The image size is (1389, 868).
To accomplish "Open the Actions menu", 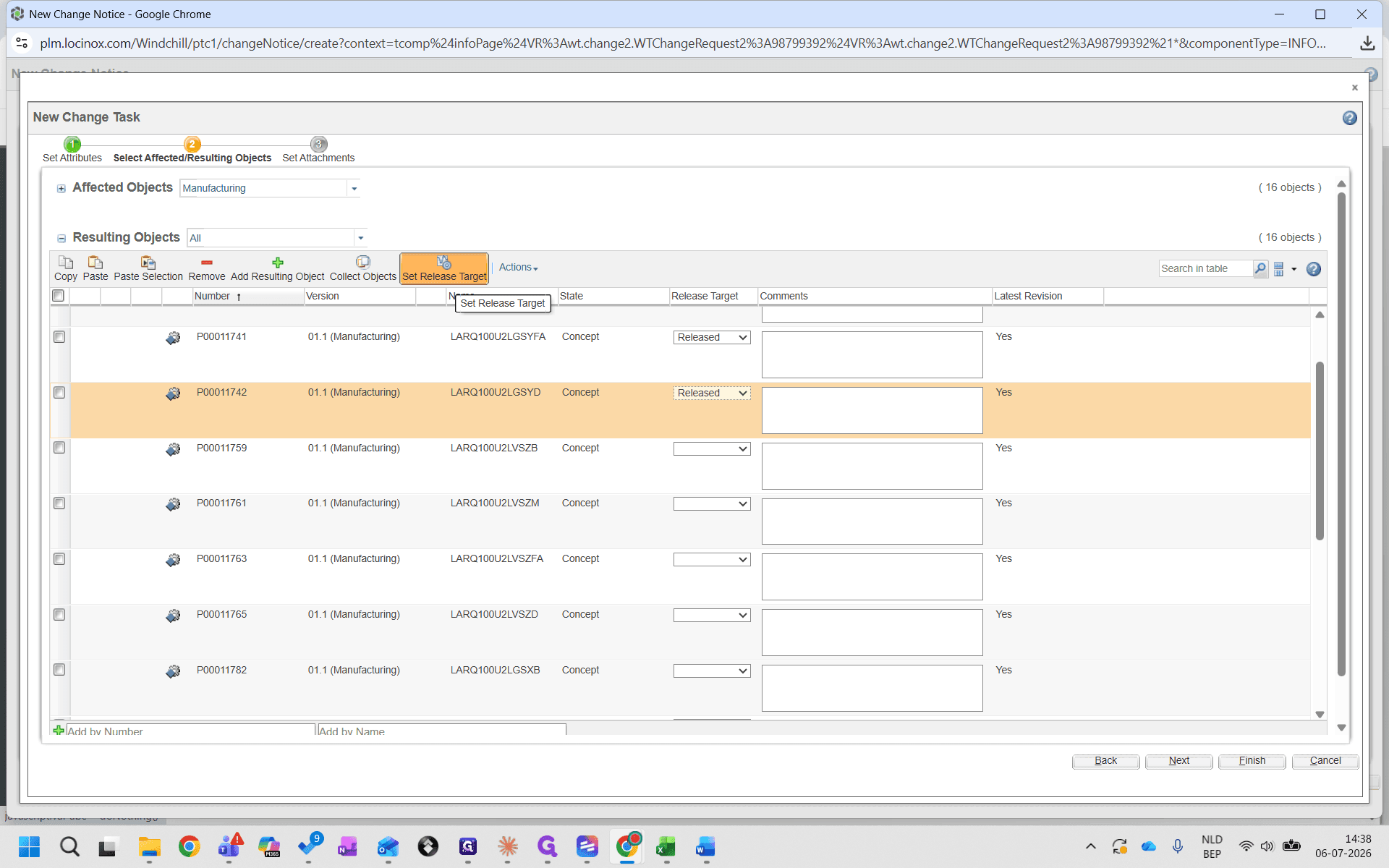I will click(518, 268).
